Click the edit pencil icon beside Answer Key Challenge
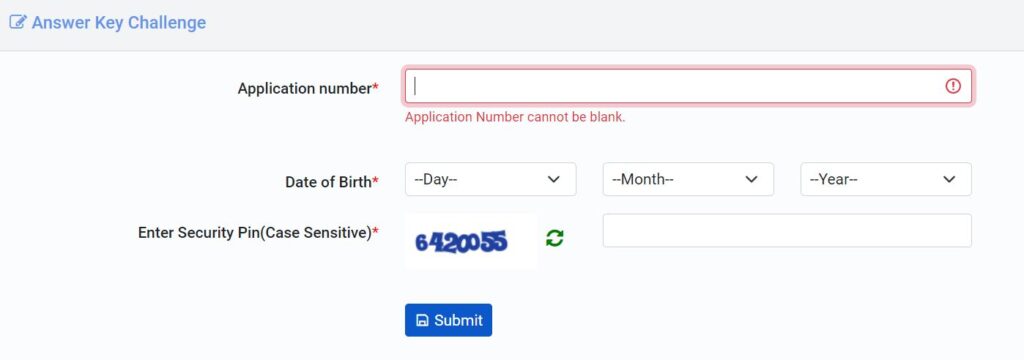 coord(17,22)
